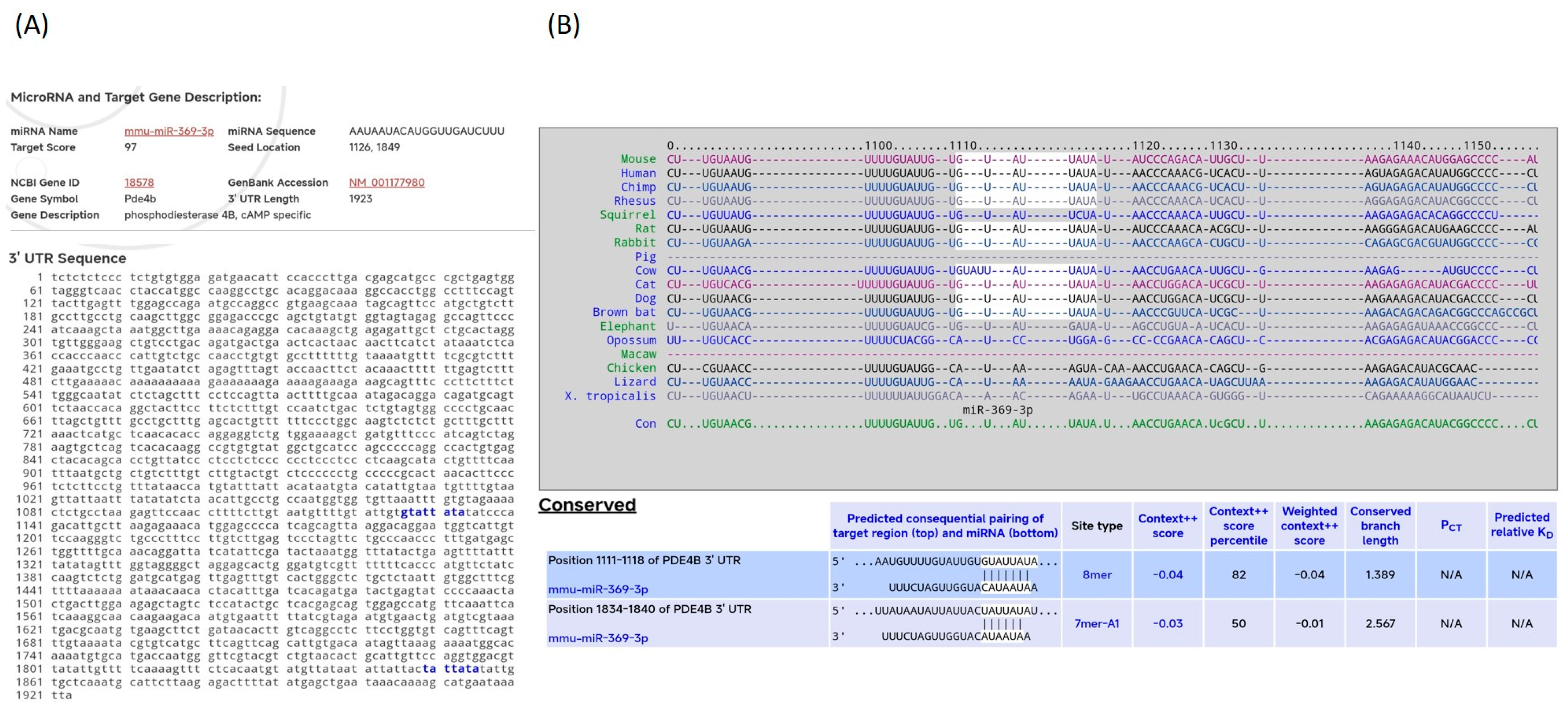1568x713 pixels.
Task: Click the 7mer-A1 site type link
Action: (1096, 624)
